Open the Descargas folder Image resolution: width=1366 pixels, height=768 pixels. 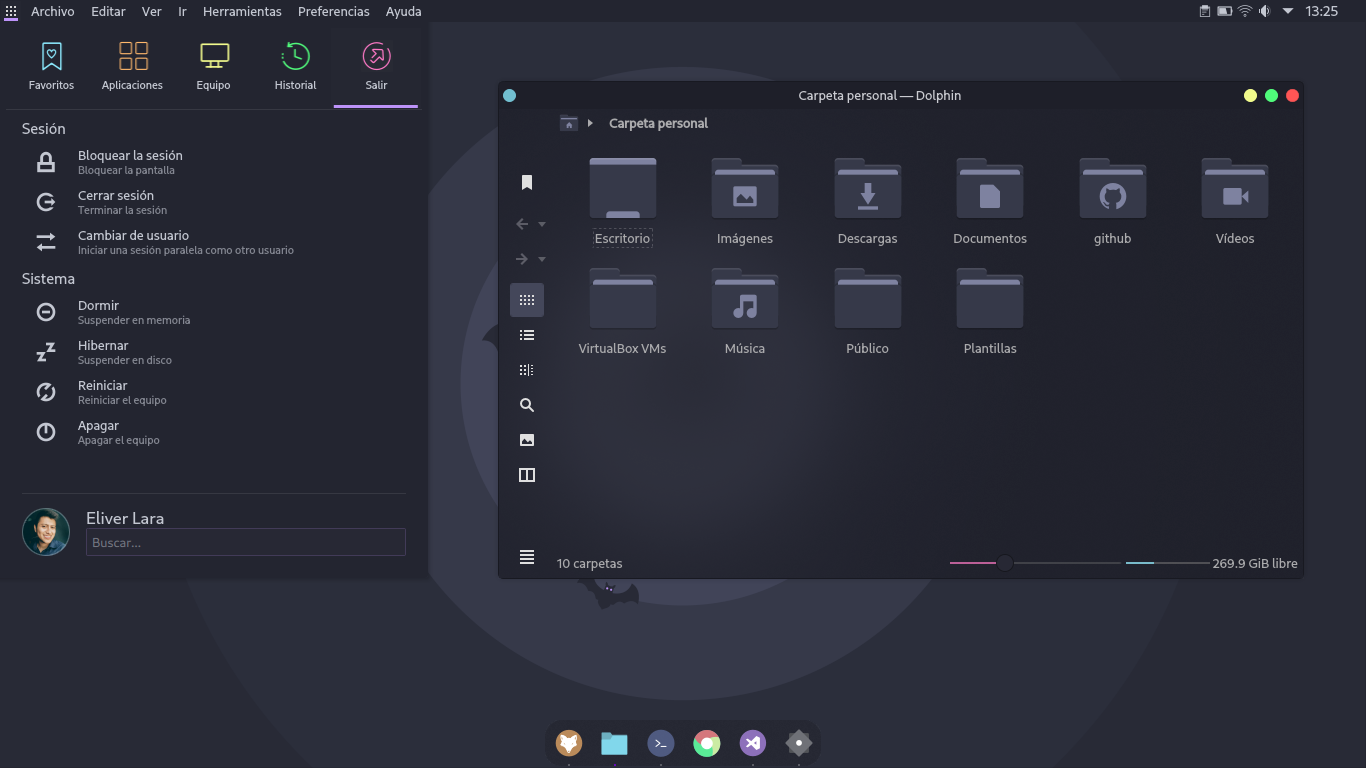[x=867, y=201]
